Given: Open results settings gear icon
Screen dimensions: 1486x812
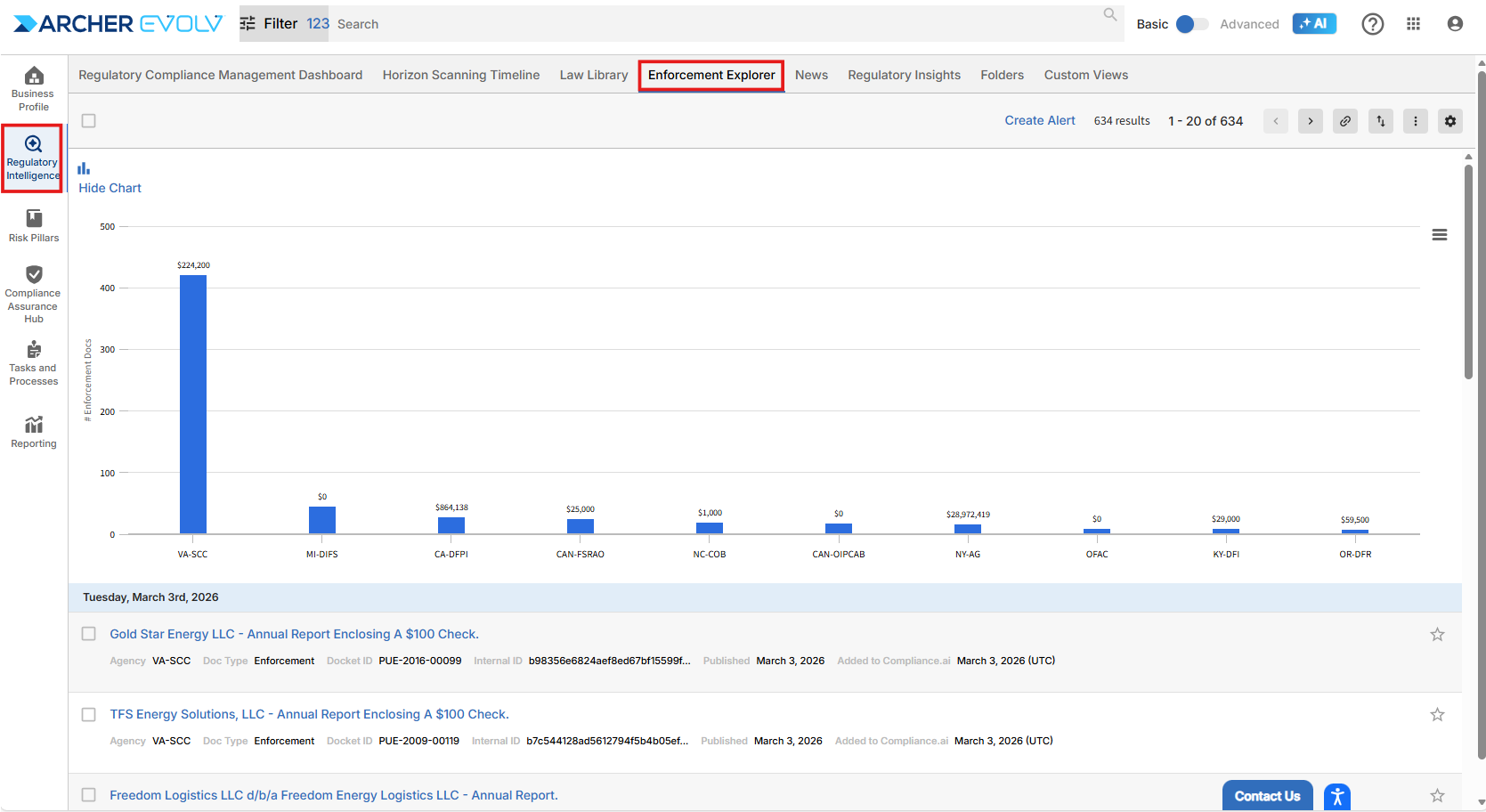Looking at the screenshot, I should point(1449,121).
